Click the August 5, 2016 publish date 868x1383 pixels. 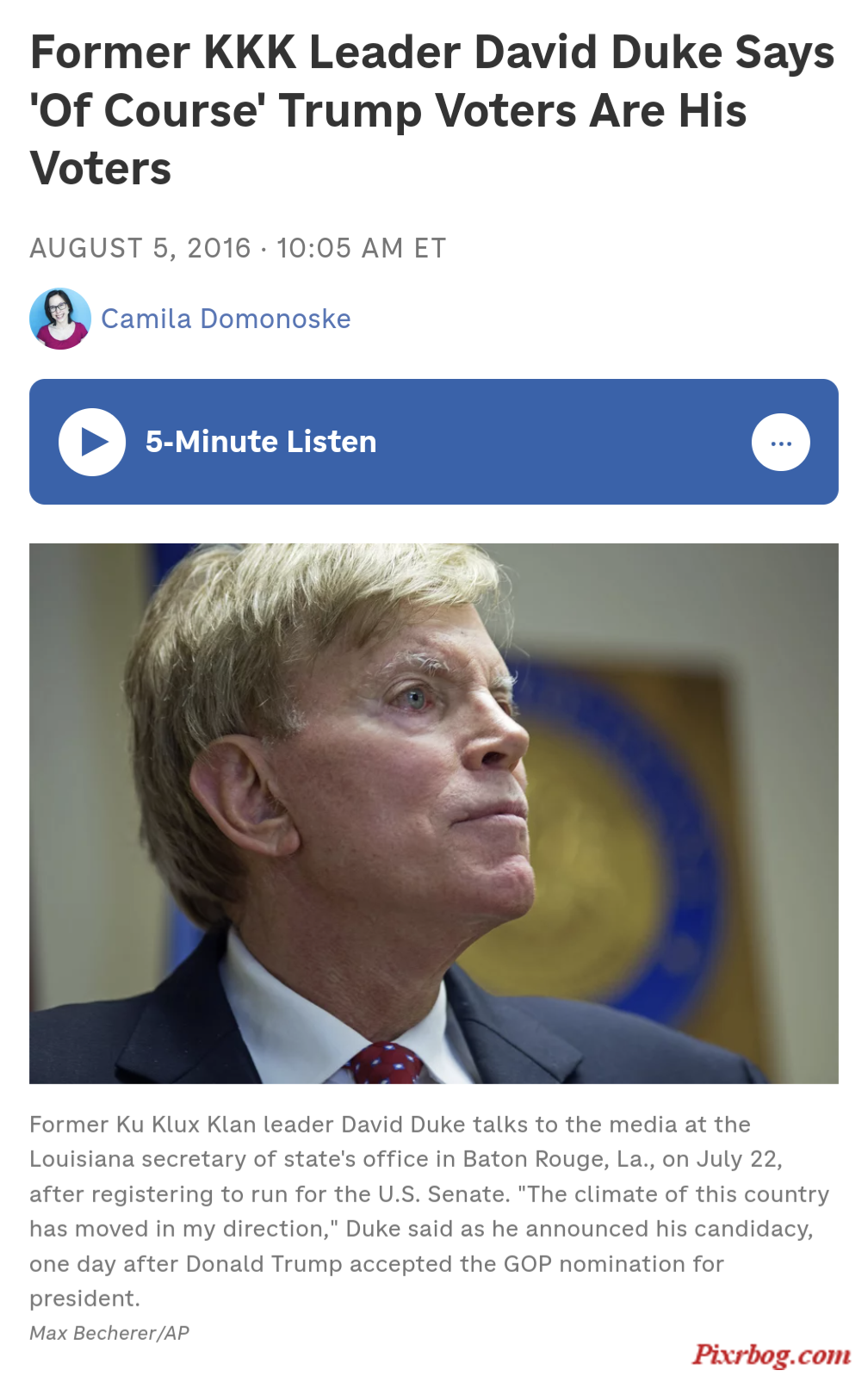[x=140, y=248]
